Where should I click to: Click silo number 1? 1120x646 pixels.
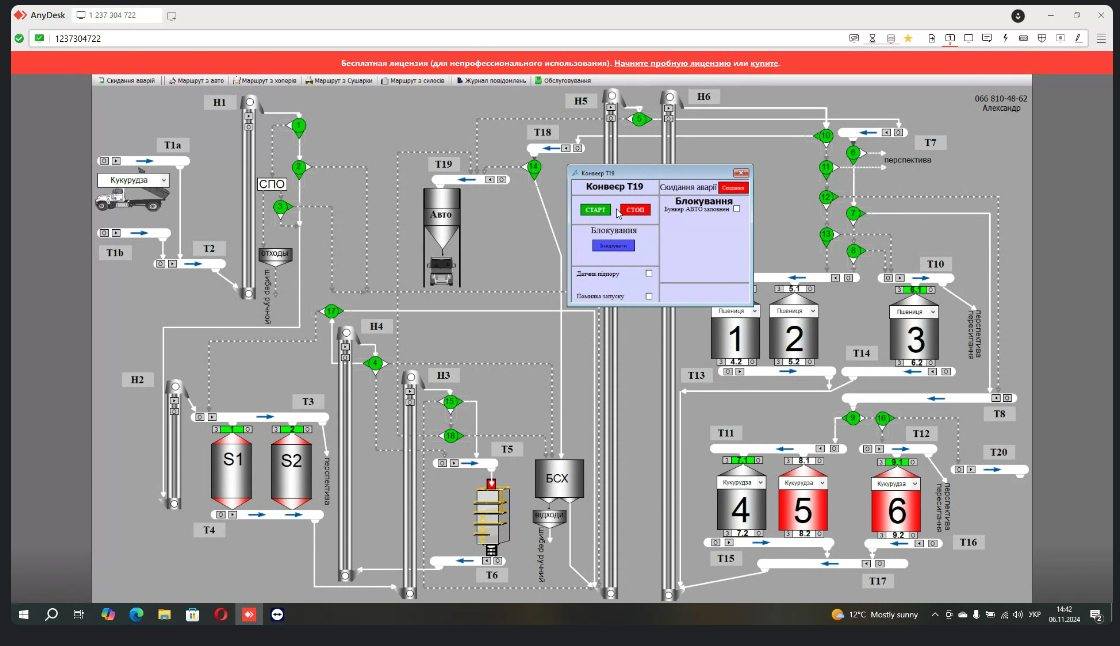(x=735, y=338)
